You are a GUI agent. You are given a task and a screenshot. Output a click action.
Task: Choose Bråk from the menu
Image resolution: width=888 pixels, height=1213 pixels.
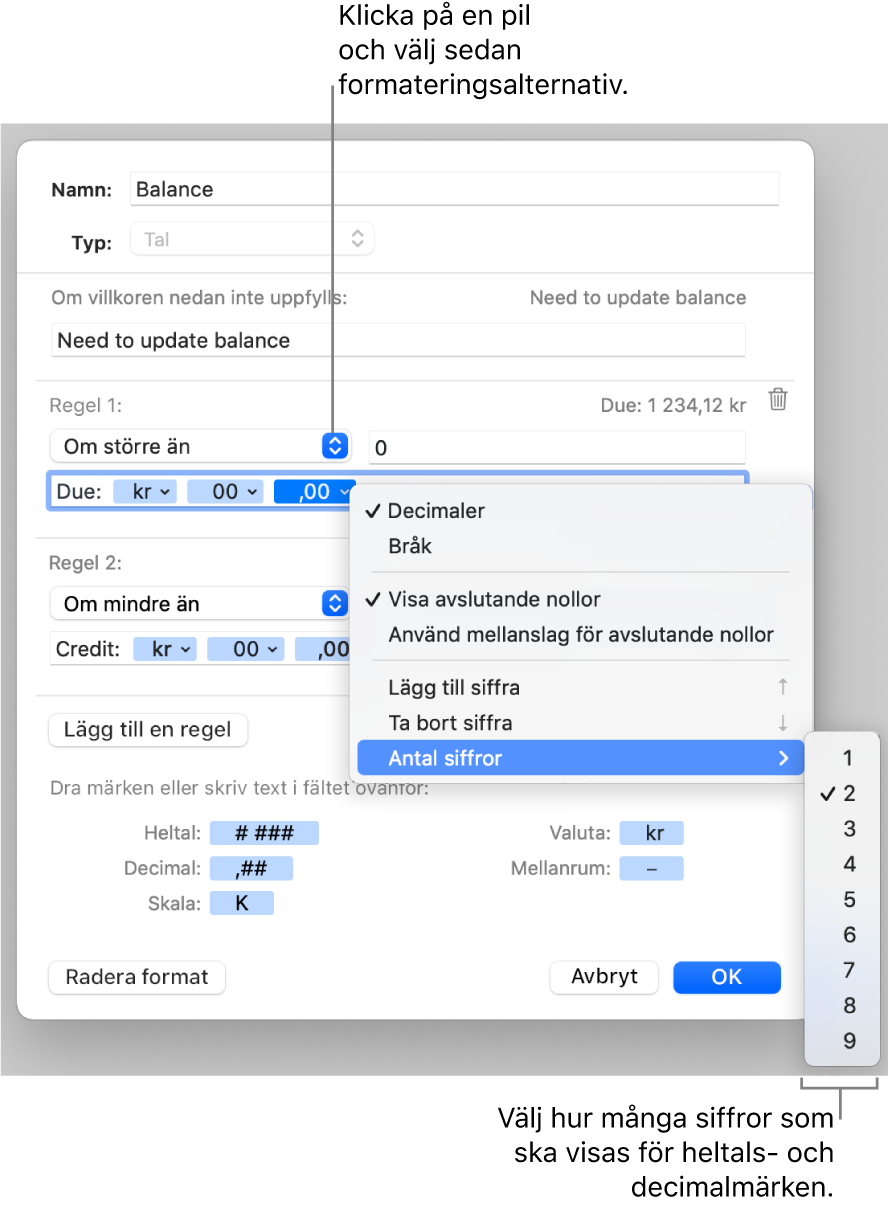point(410,546)
